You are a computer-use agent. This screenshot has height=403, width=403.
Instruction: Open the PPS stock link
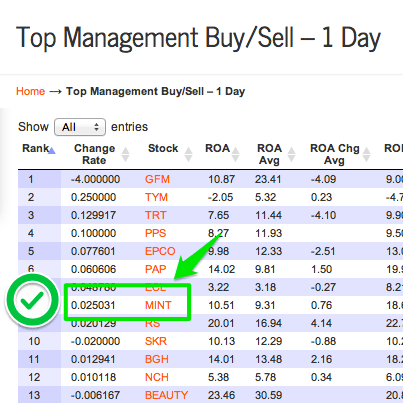[155, 233]
